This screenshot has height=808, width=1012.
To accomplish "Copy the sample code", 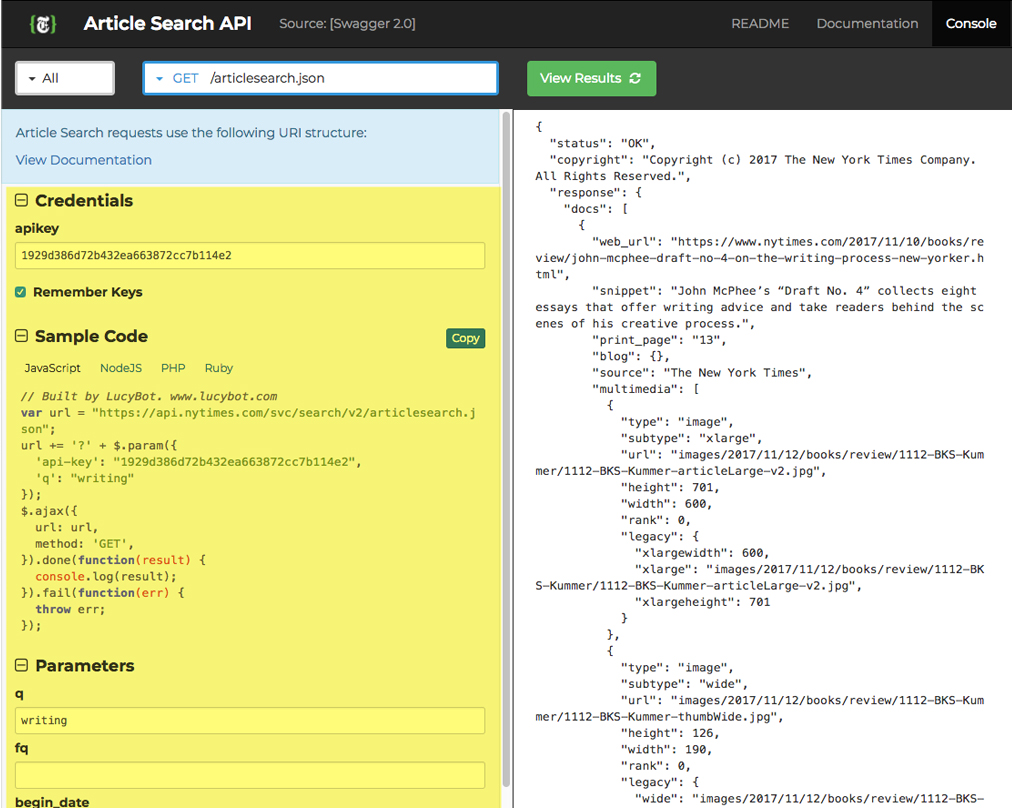I will click(x=465, y=338).
